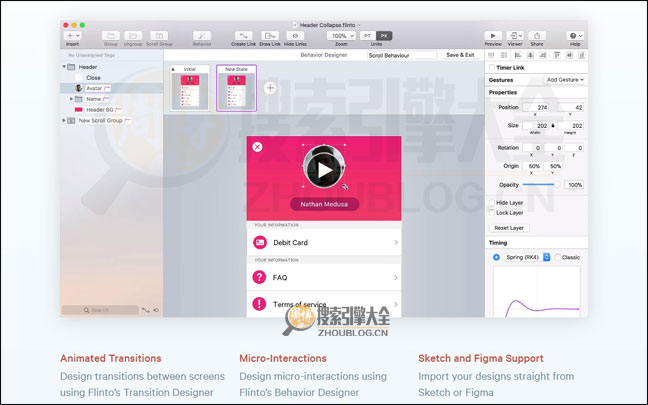The width and height of the screenshot is (648, 405).
Task: Click the Share toolbar icon
Action: coord(537,36)
